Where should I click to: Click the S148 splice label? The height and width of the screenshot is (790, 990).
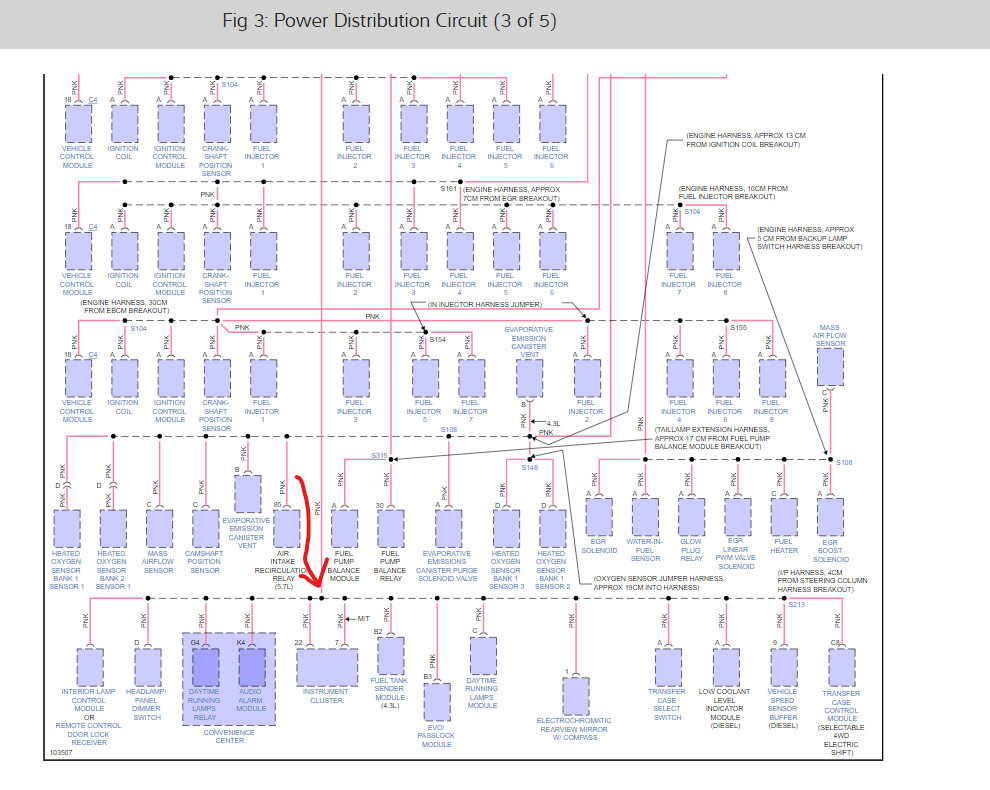coord(530,467)
